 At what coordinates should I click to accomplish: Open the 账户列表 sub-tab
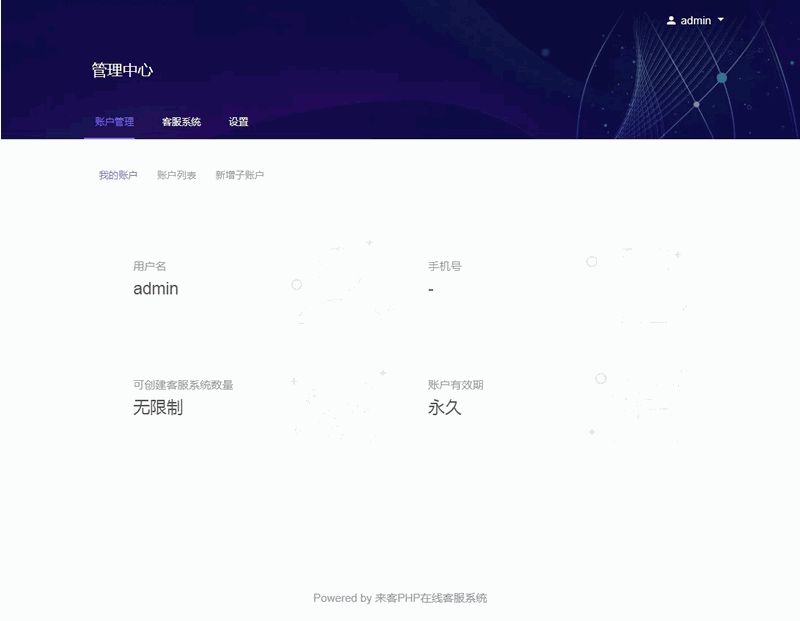click(x=176, y=176)
